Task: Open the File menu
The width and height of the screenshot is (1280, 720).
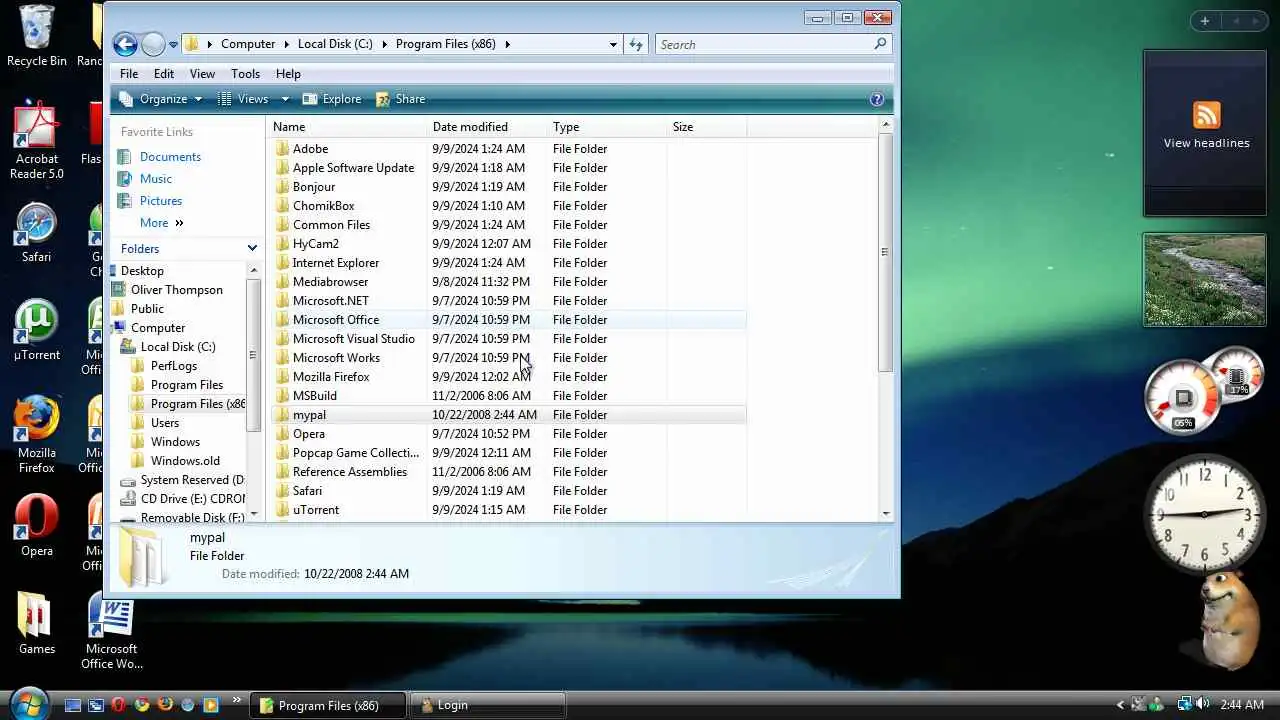Action: point(129,74)
